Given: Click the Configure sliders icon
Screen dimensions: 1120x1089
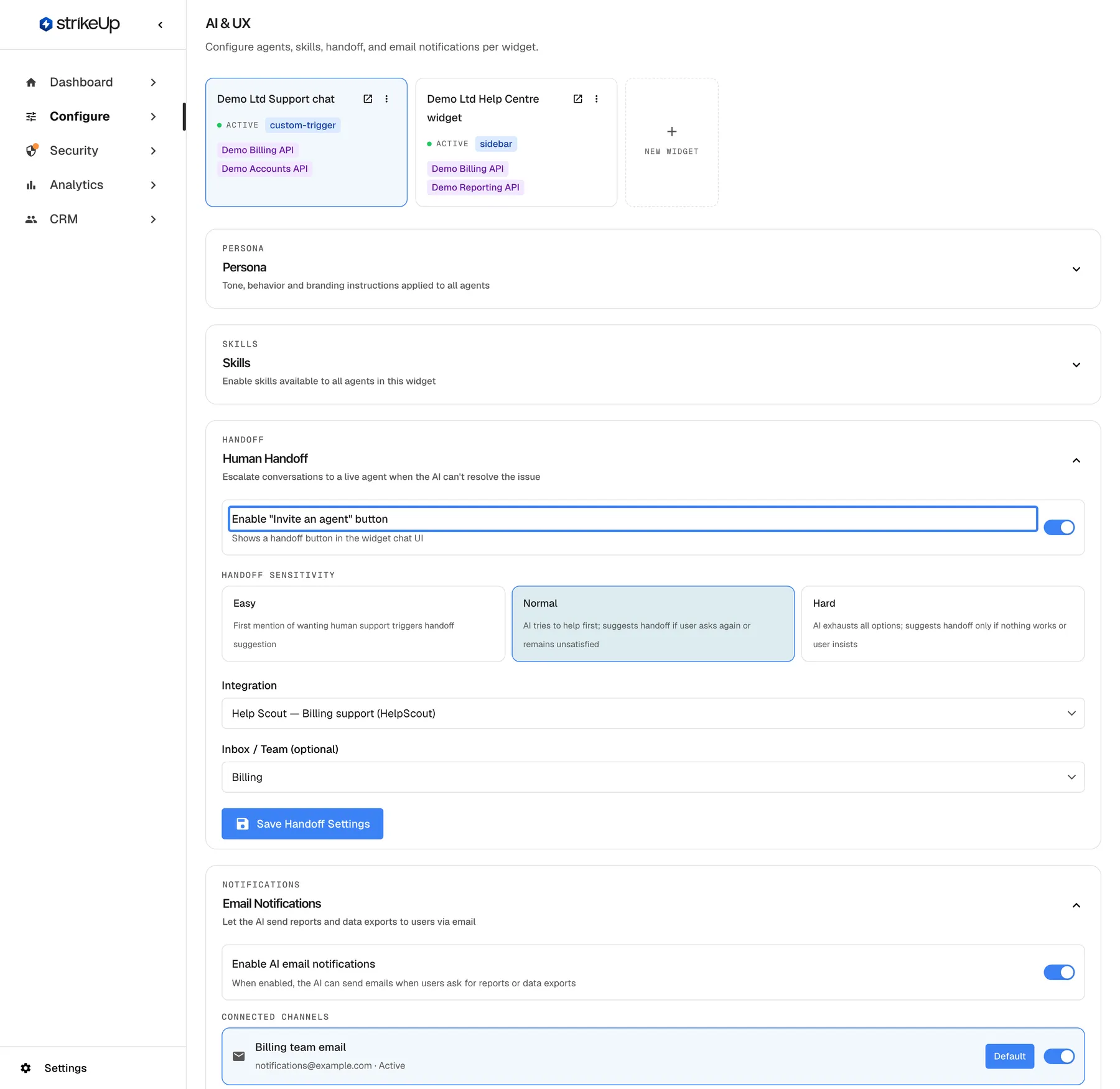Looking at the screenshot, I should (31, 116).
